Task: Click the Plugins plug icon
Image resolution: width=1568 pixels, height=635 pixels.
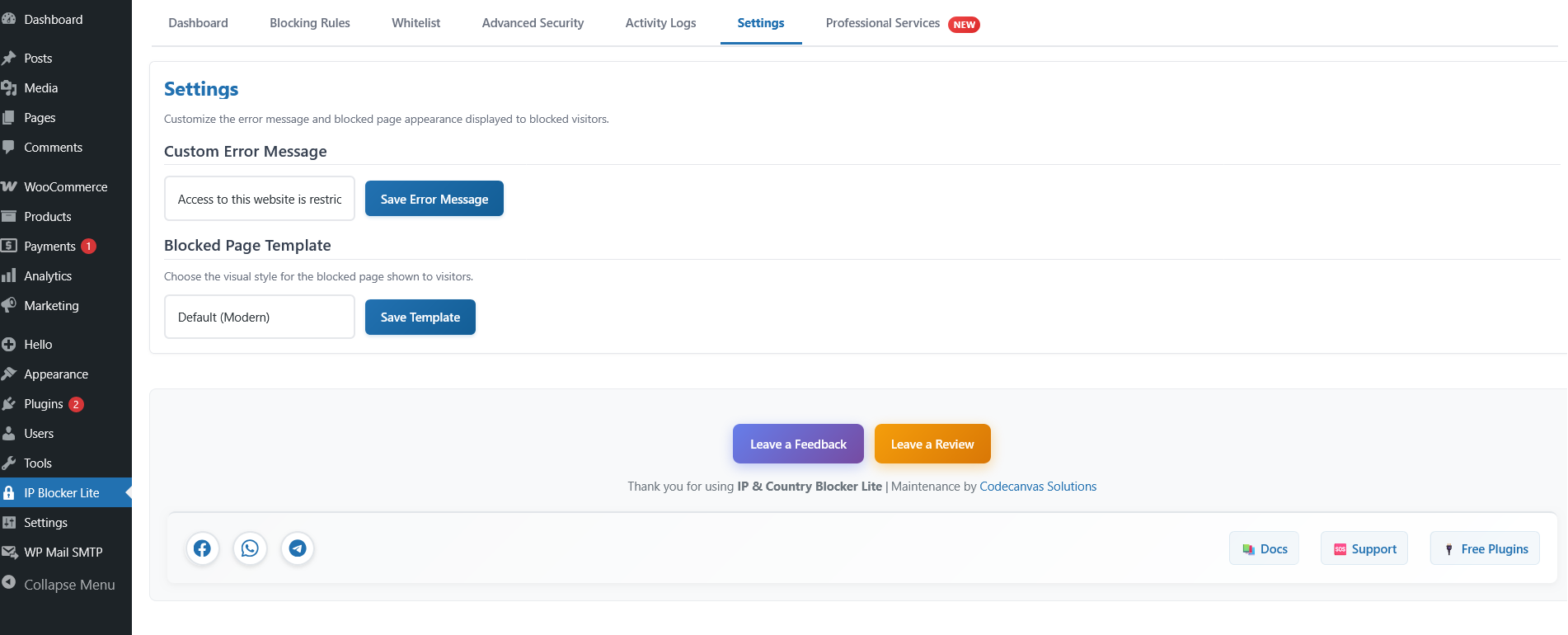Action: tap(9, 404)
